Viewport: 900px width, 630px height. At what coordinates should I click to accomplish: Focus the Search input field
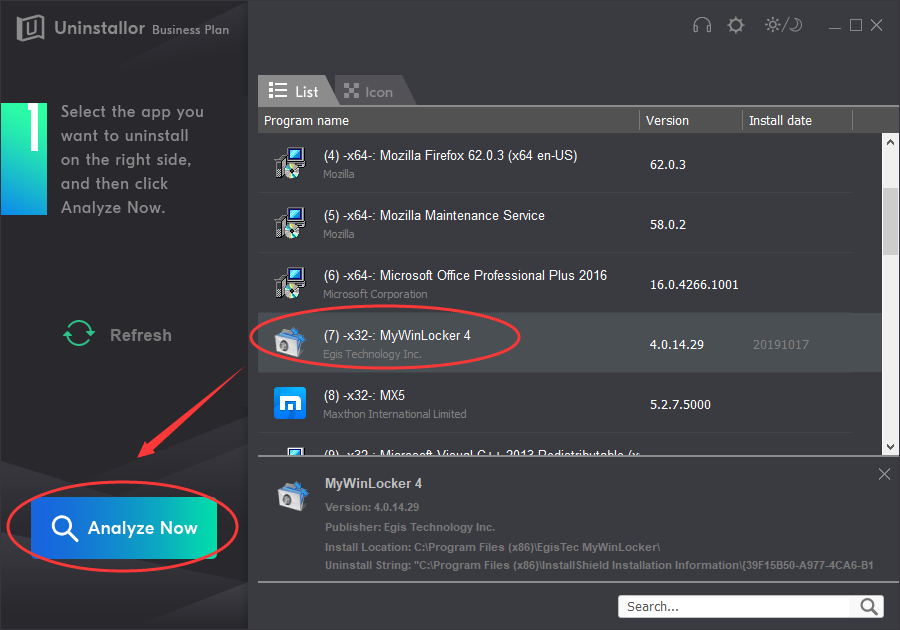[736, 606]
